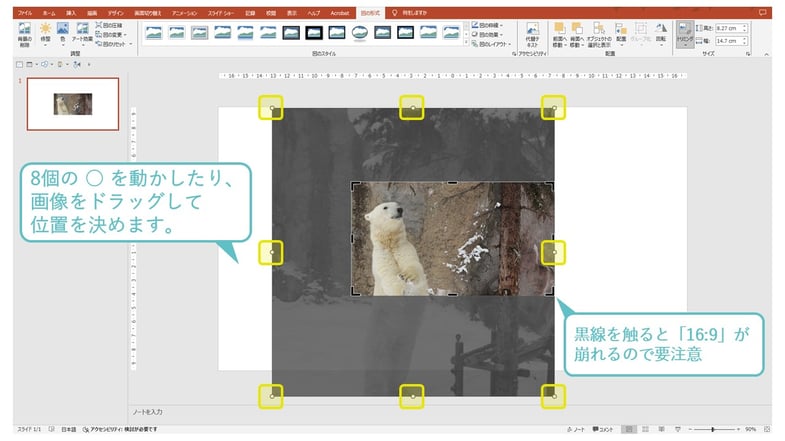Viewport: 785px width, 441px height.
Task: Click Compress Pictures (図の圧縮)
Action: (109, 25)
